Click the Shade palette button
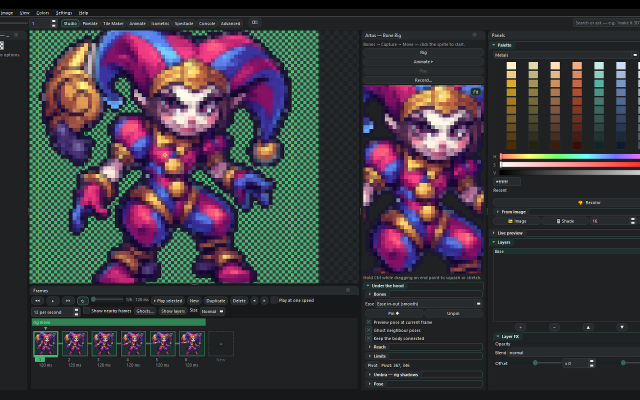The image size is (640, 400). point(565,221)
